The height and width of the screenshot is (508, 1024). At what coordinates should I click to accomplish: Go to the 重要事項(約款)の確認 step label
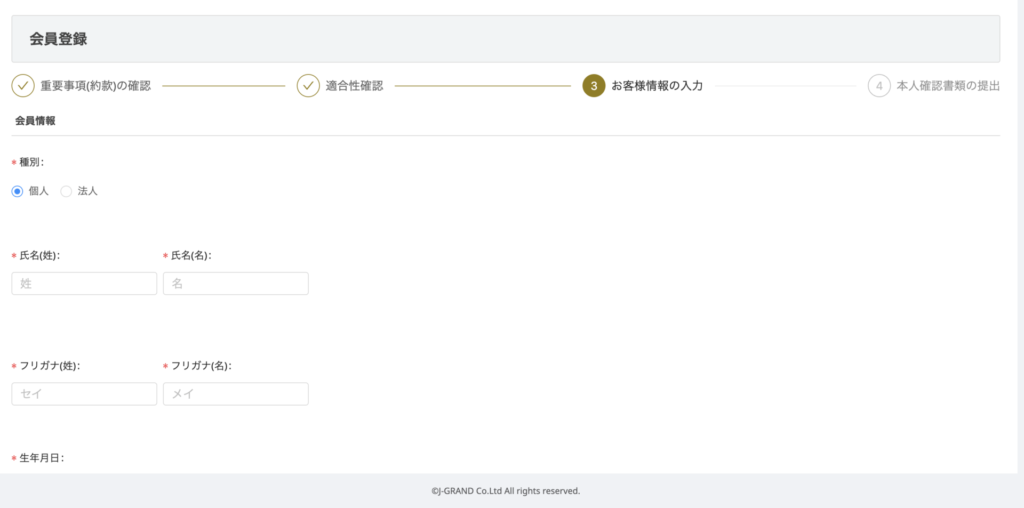point(95,86)
